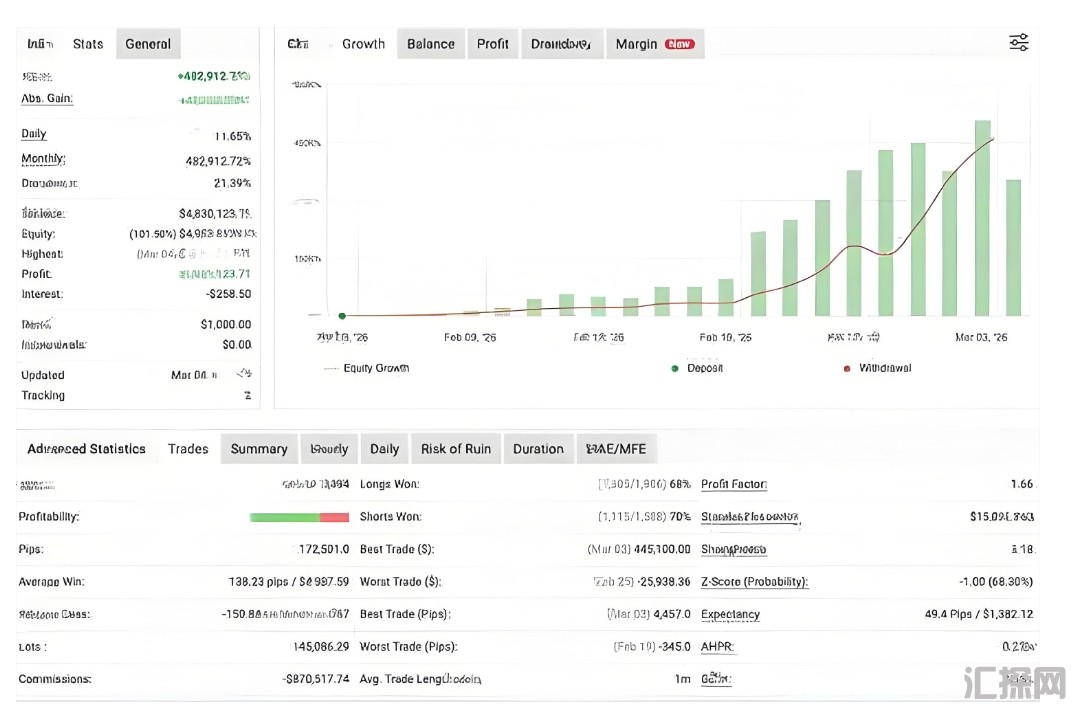The image size is (1086, 707).
Task: Click the Profit Factor link
Action: click(733, 484)
